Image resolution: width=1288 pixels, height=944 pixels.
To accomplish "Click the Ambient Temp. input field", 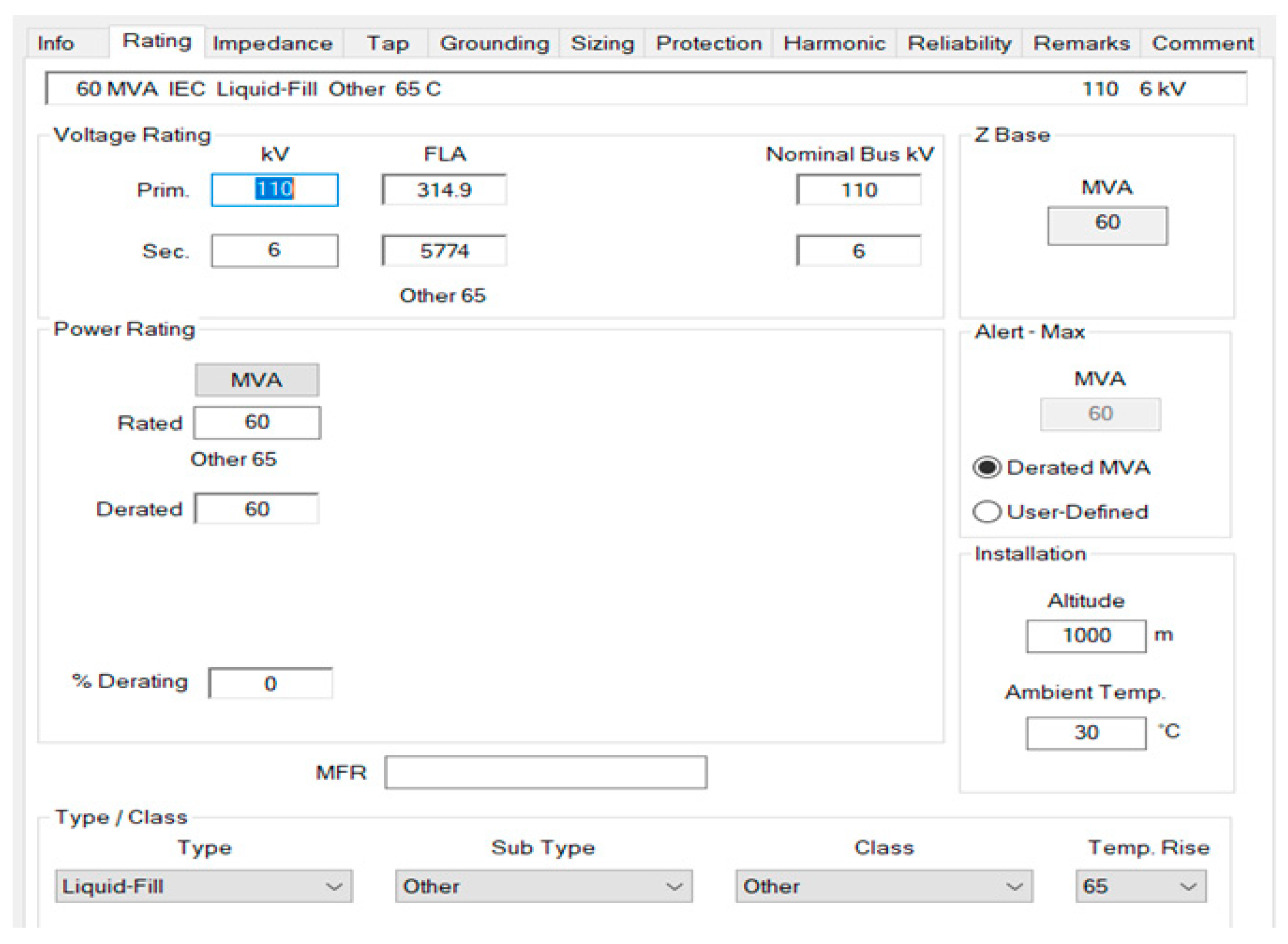I will 1086,732.
